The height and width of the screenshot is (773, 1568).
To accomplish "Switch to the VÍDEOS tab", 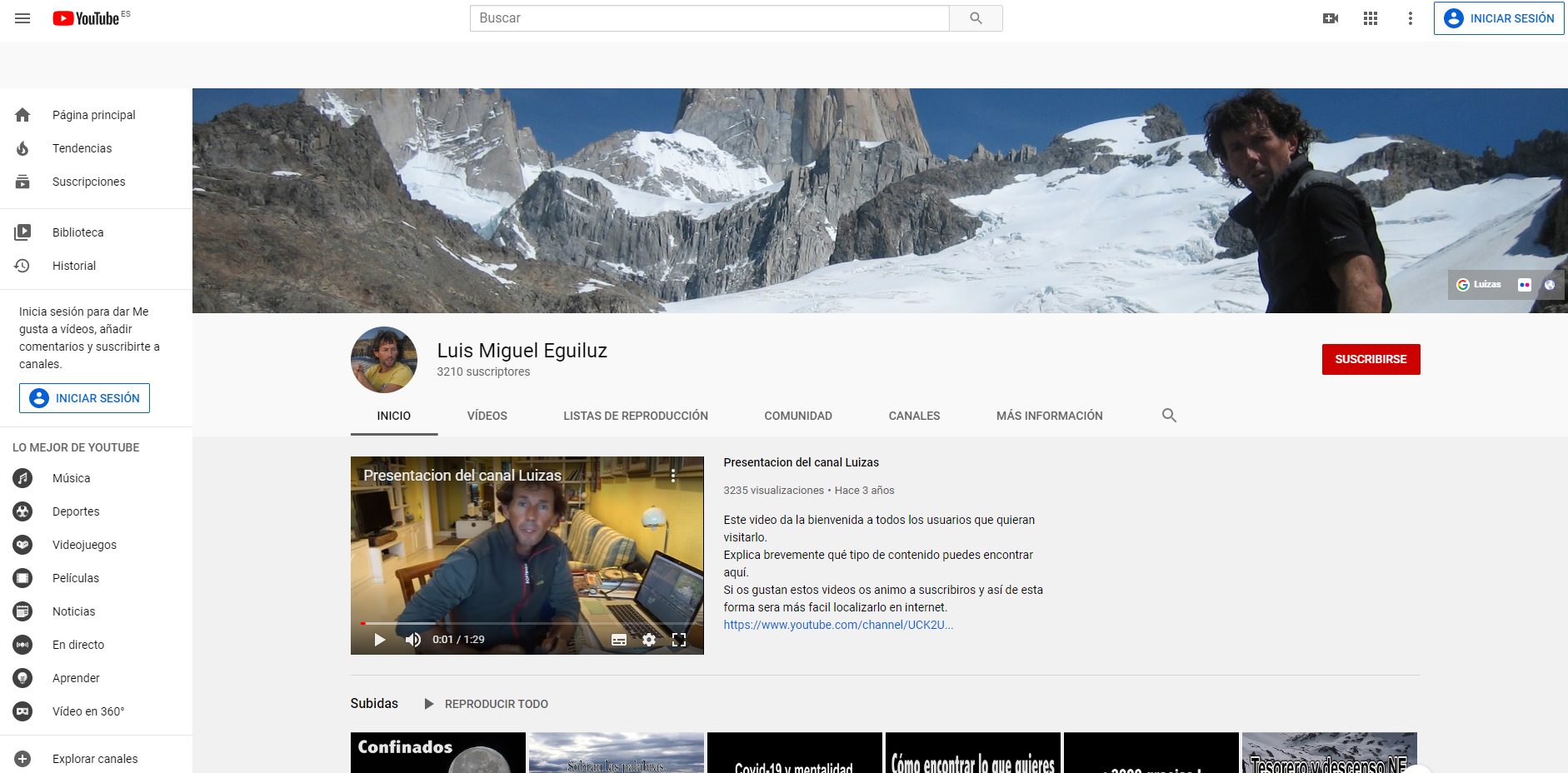I will 487,416.
